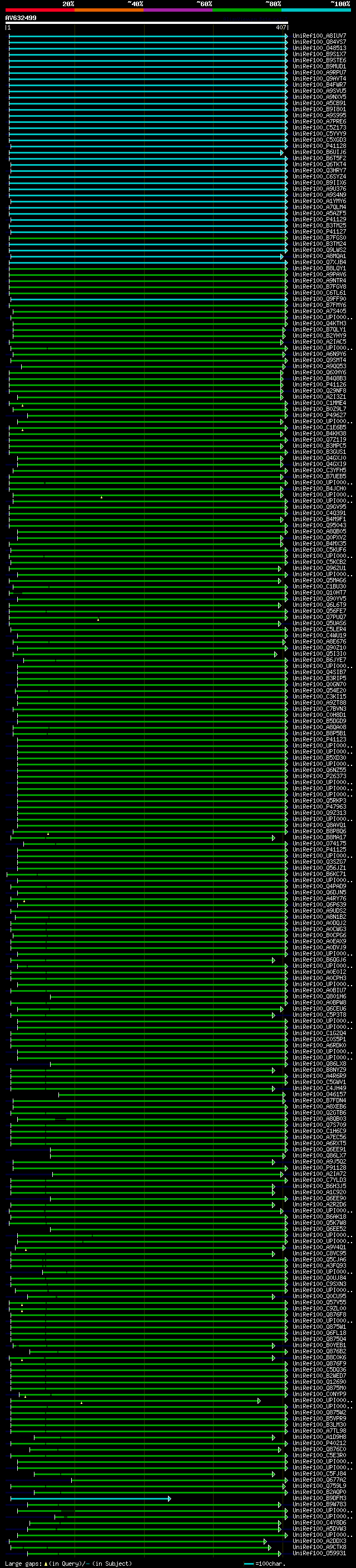Select the UniRef100_Q962U1 label

coord(319,568)
